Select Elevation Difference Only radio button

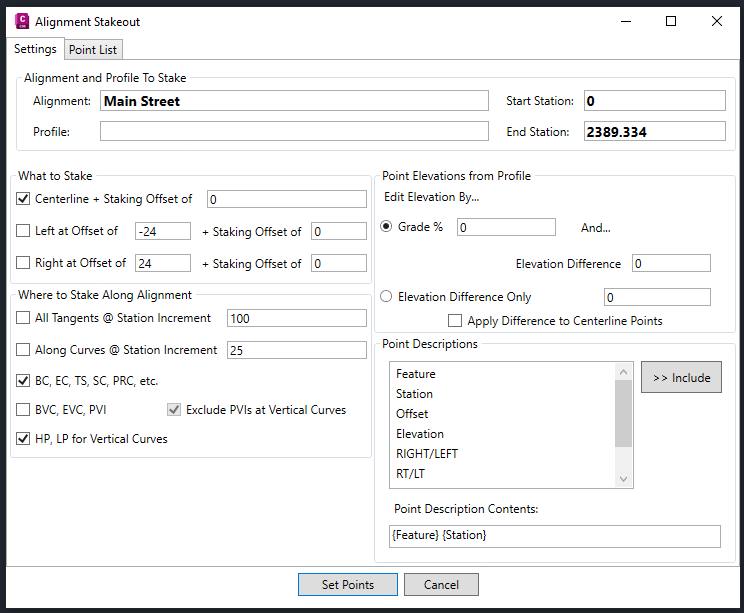pos(386,297)
